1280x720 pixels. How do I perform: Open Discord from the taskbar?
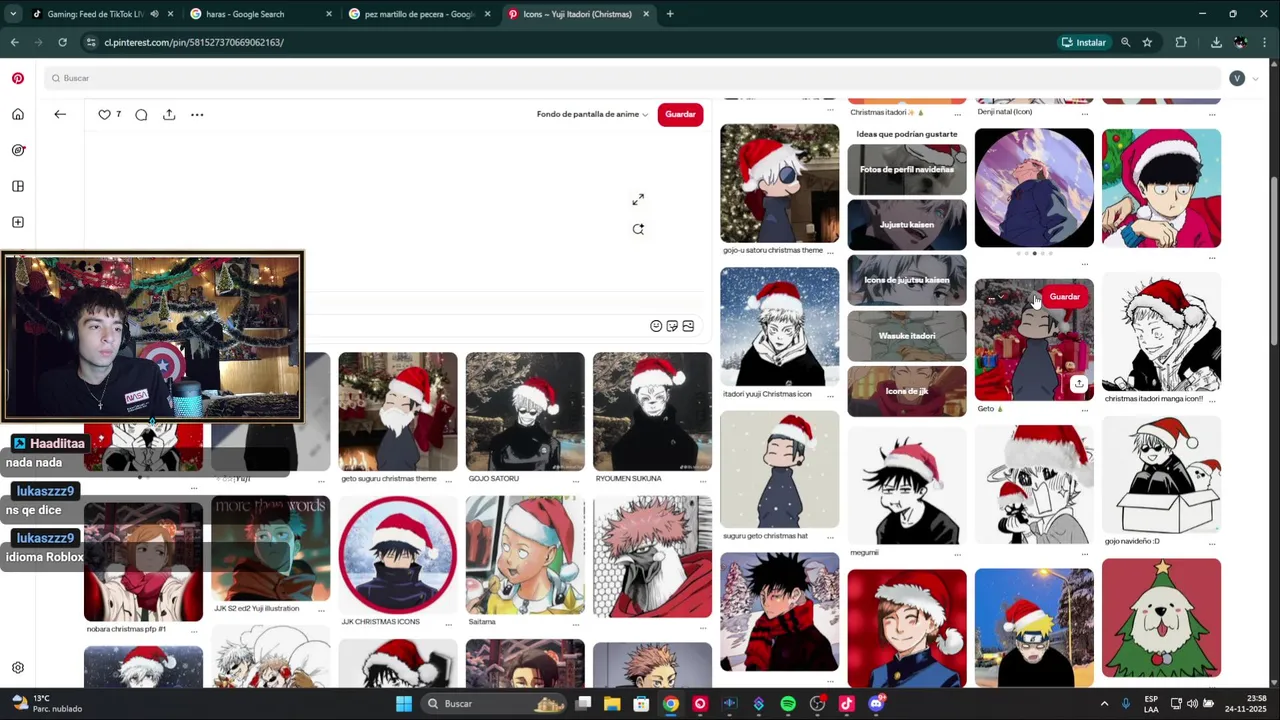pyautogui.click(x=876, y=704)
